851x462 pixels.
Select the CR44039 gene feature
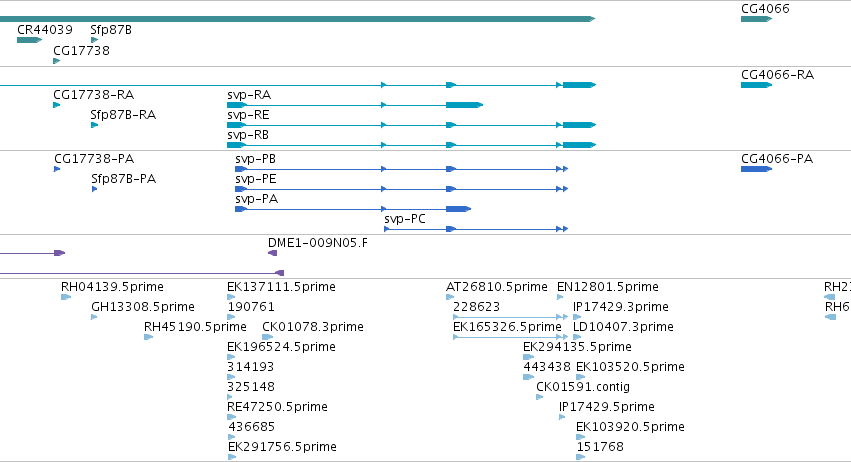29,40
